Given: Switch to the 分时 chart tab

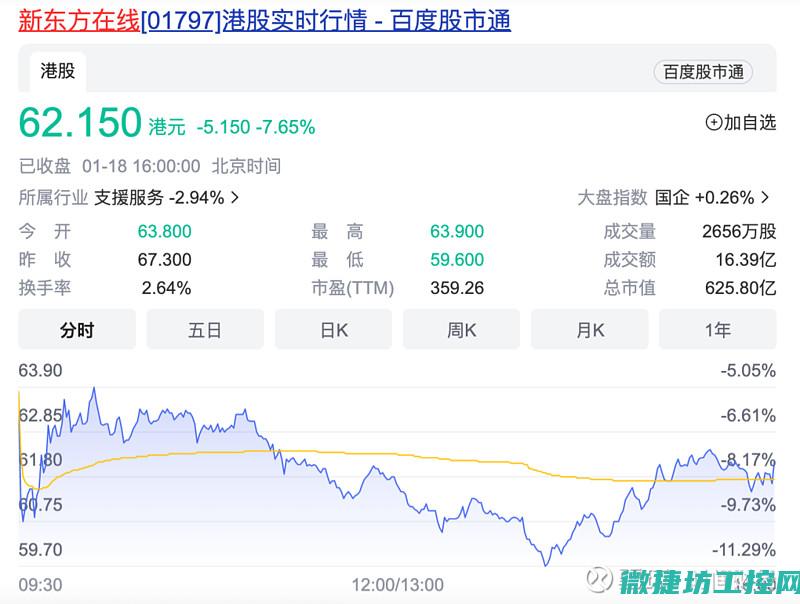Looking at the screenshot, I should (x=77, y=330).
